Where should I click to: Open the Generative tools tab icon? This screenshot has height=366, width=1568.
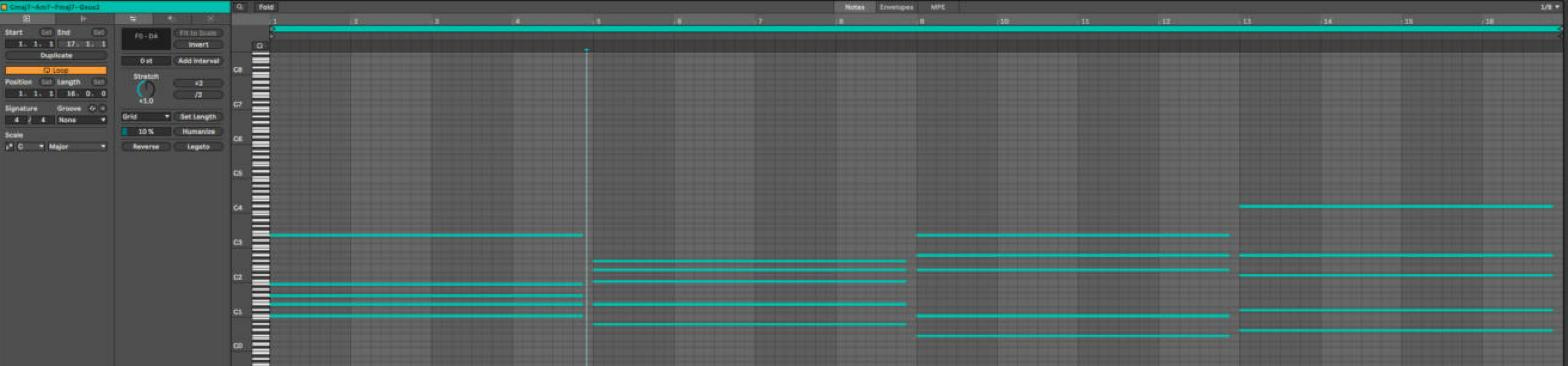210,19
